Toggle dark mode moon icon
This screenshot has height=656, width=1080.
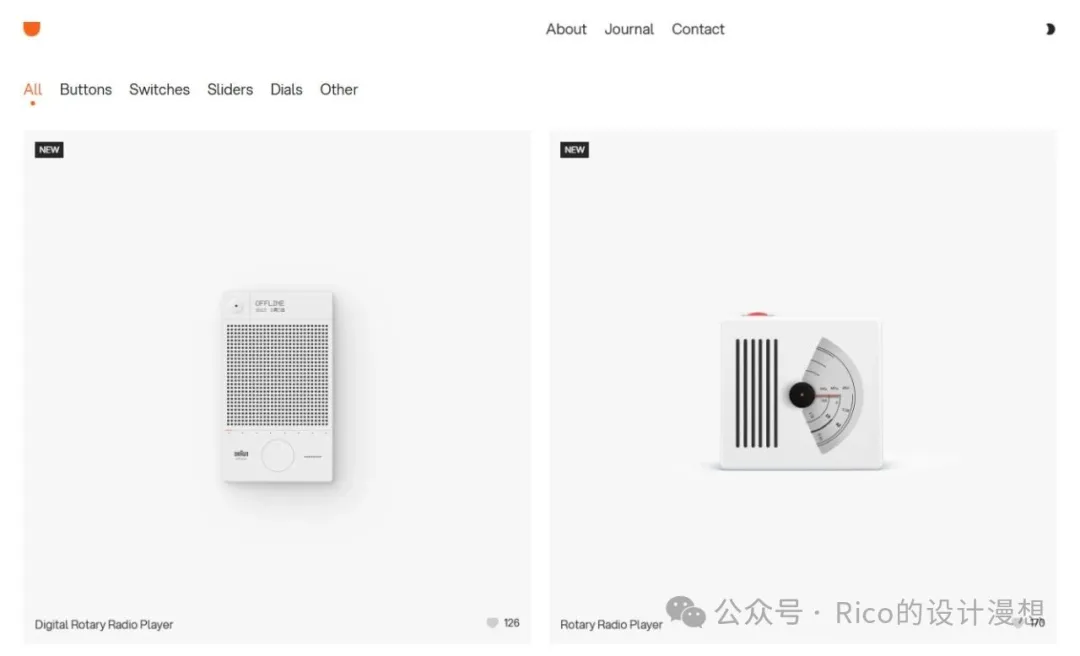coord(1050,29)
